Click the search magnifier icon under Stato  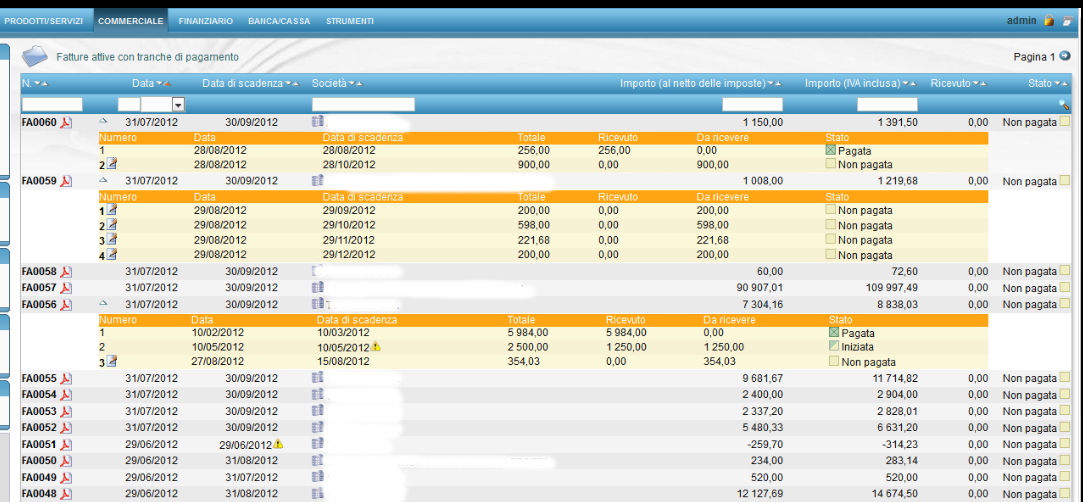1065,104
